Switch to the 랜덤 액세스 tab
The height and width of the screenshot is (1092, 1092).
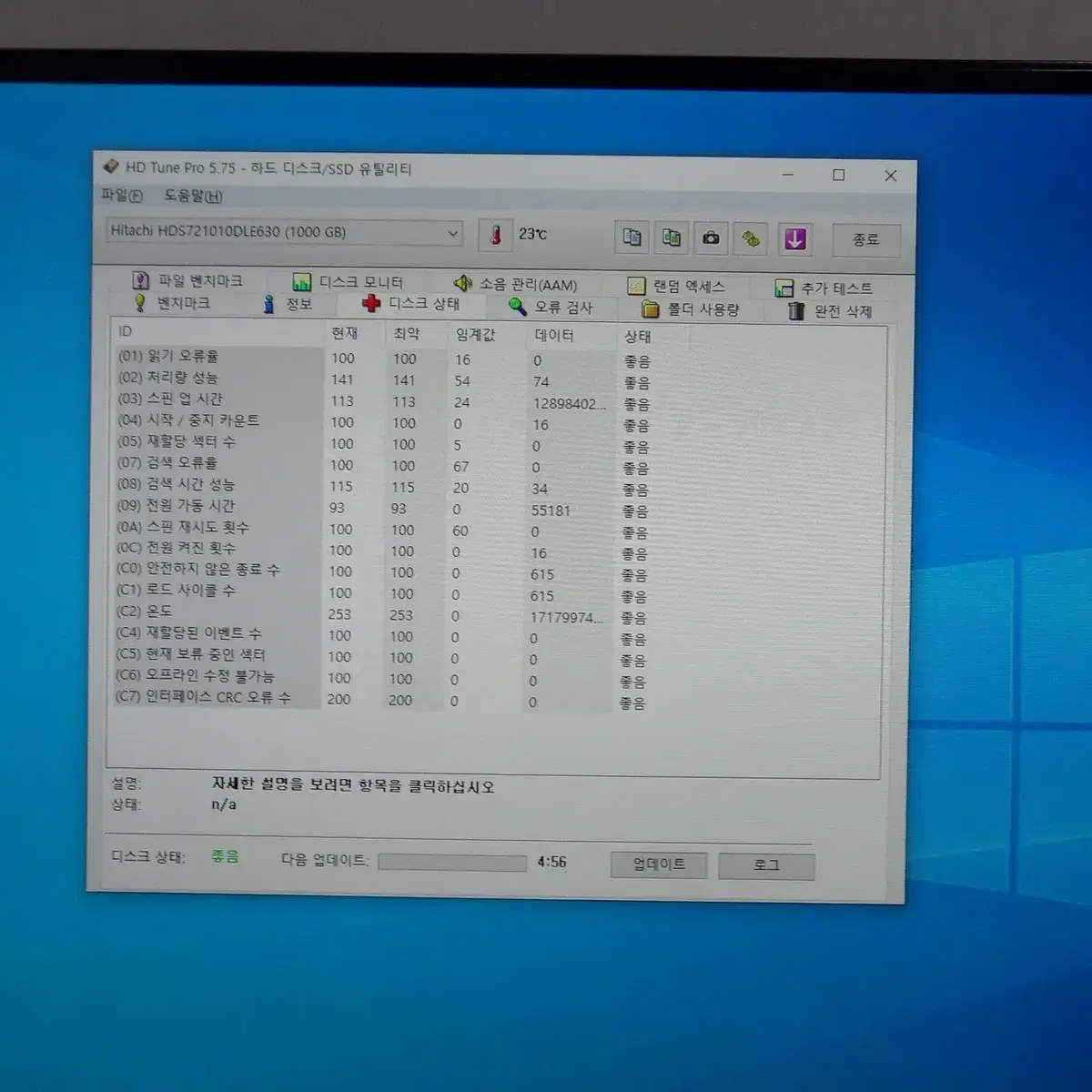(x=676, y=286)
